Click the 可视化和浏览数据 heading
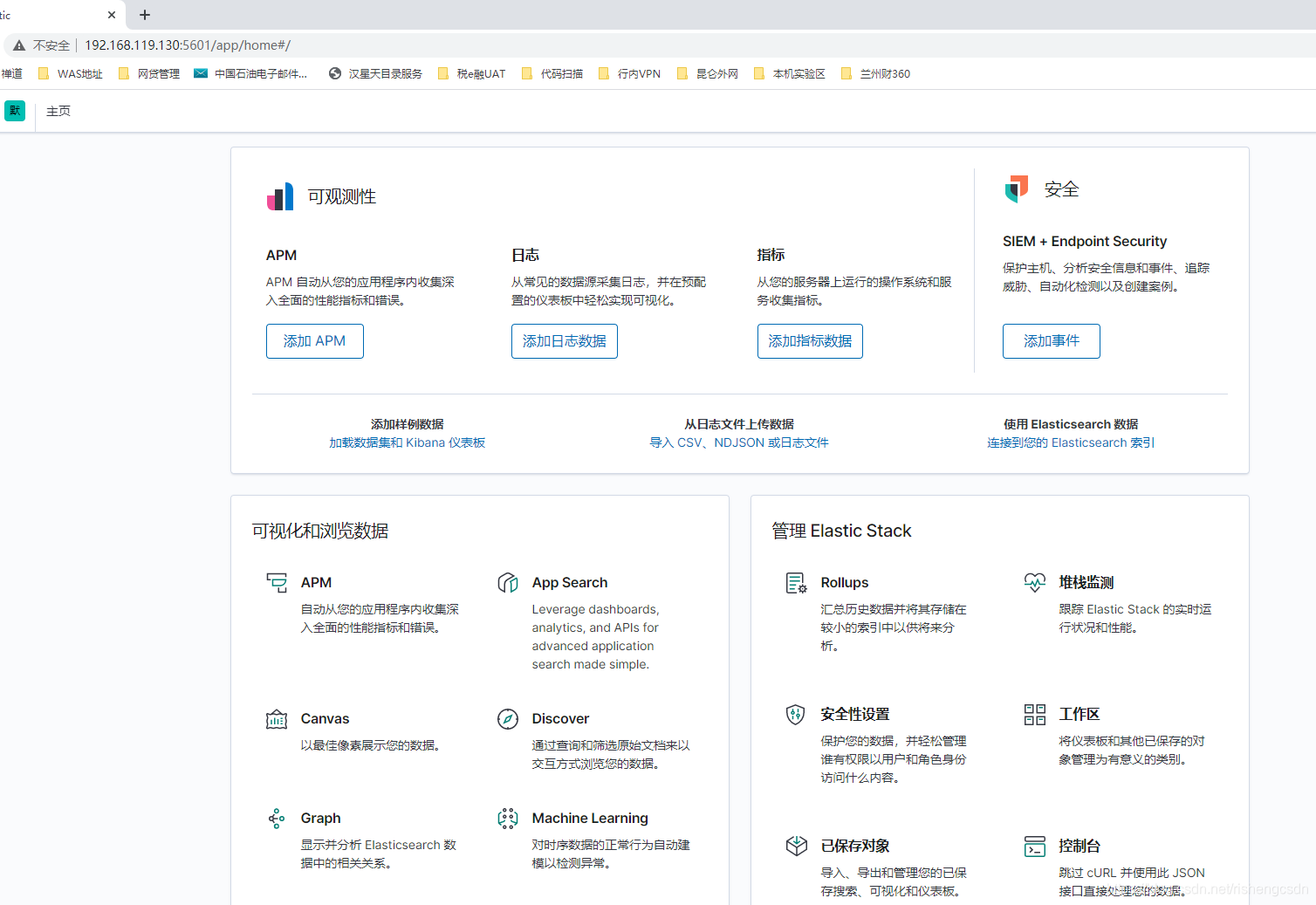Image resolution: width=1316 pixels, height=905 pixels. [x=320, y=531]
